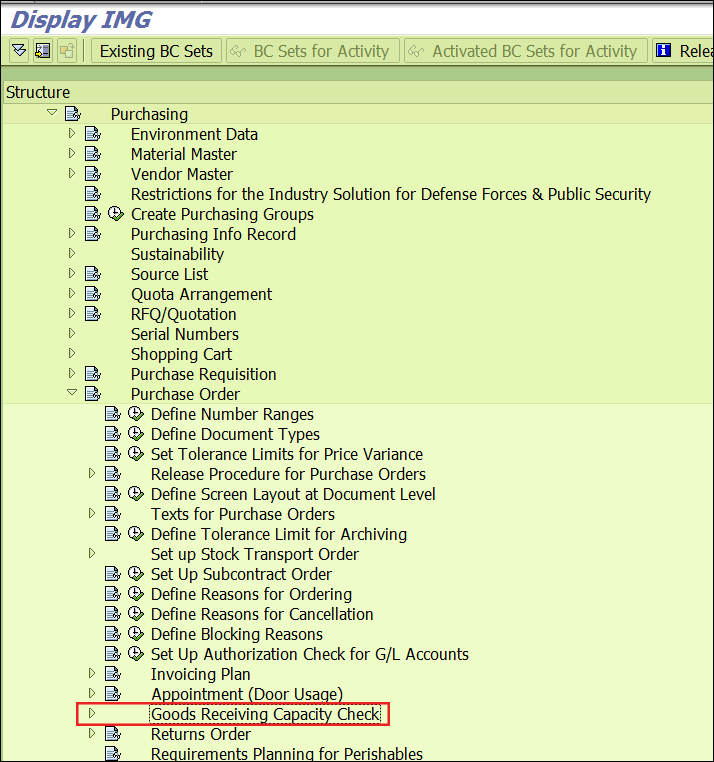Image resolution: width=714 pixels, height=762 pixels.
Task: Select the Purchasing Info Record label
Action: [213, 234]
